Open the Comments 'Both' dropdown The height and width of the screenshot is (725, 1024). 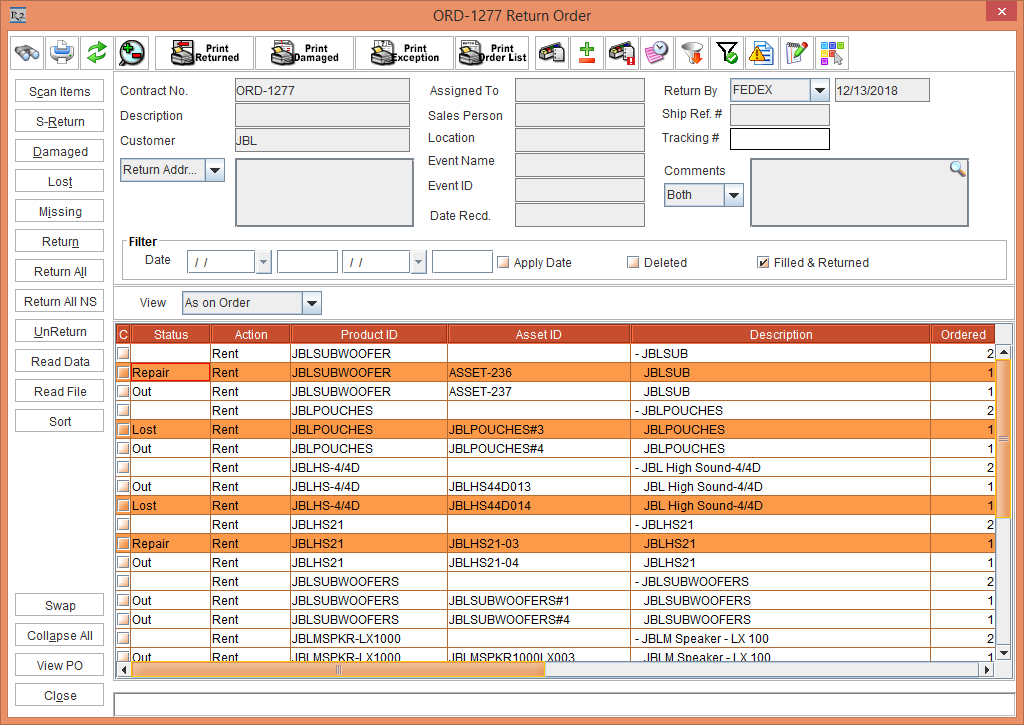pyautogui.click(x=733, y=195)
